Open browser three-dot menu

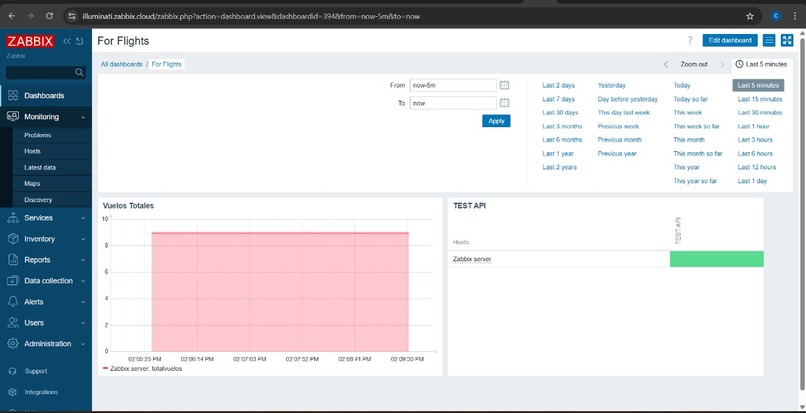pyautogui.click(x=795, y=16)
